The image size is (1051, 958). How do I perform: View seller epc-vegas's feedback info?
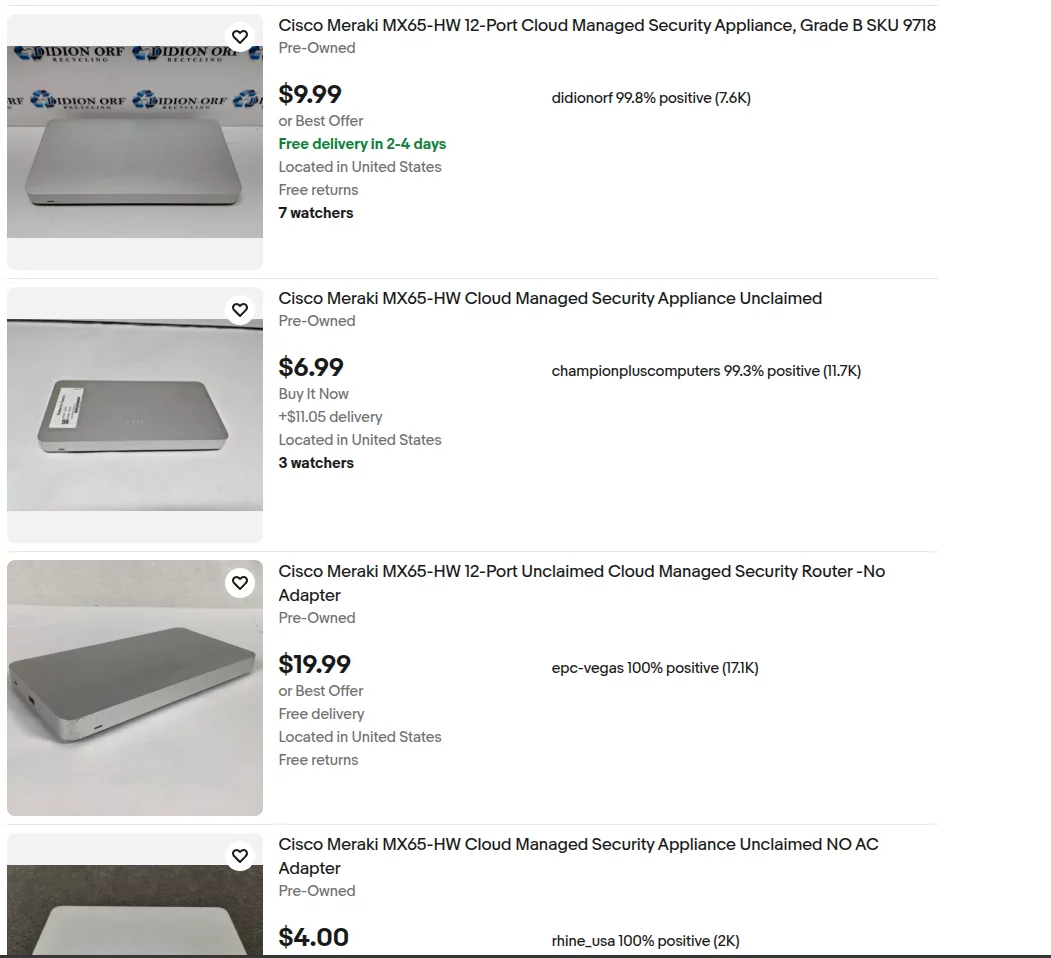[655, 668]
